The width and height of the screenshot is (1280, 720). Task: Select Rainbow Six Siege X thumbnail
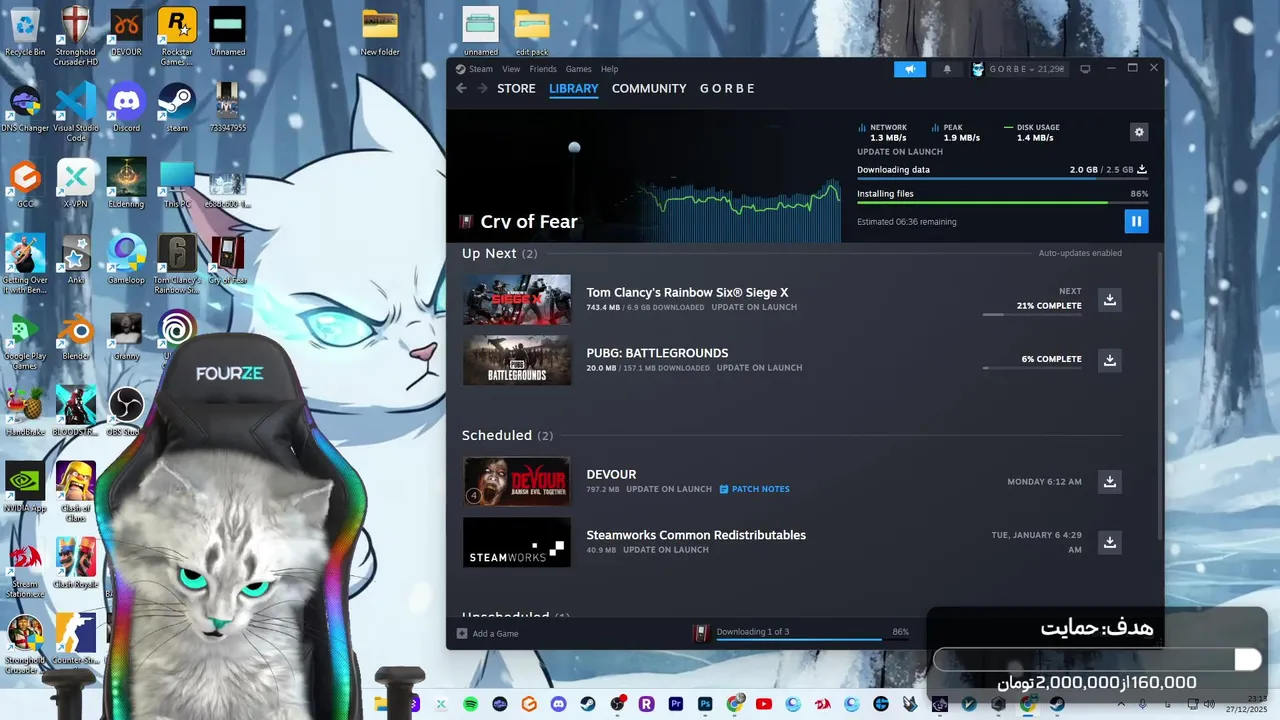[517, 300]
